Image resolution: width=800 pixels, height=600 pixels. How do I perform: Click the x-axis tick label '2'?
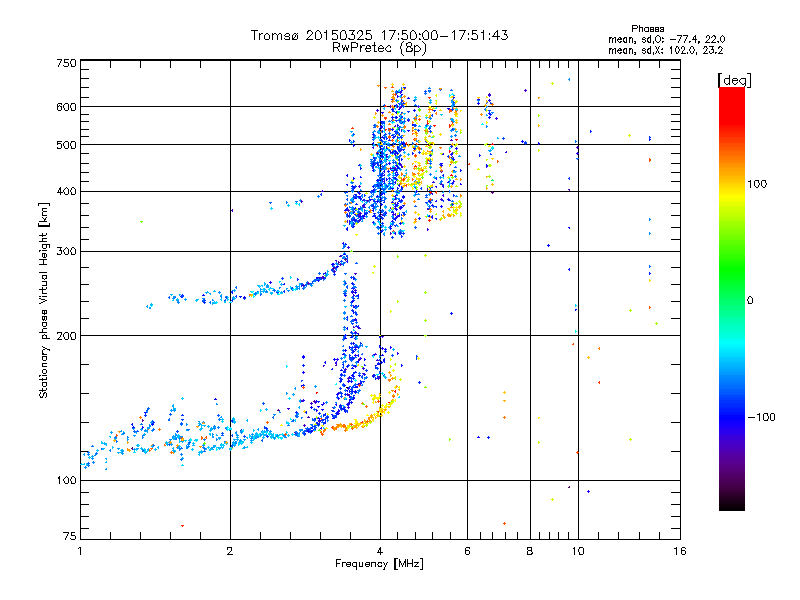[x=230, y=551]
